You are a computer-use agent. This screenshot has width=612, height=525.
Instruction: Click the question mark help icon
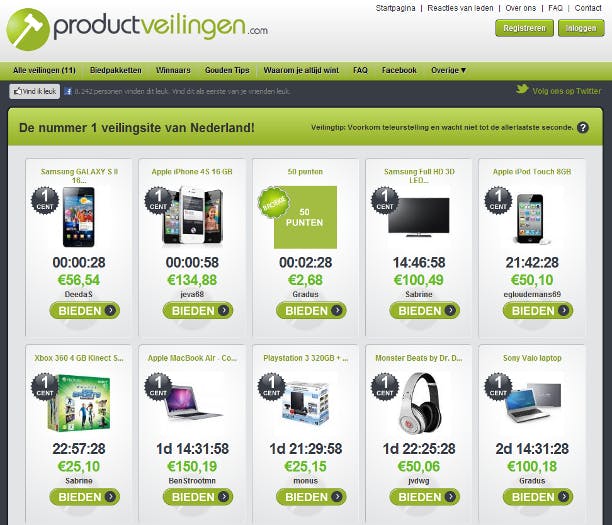(583, 128)
